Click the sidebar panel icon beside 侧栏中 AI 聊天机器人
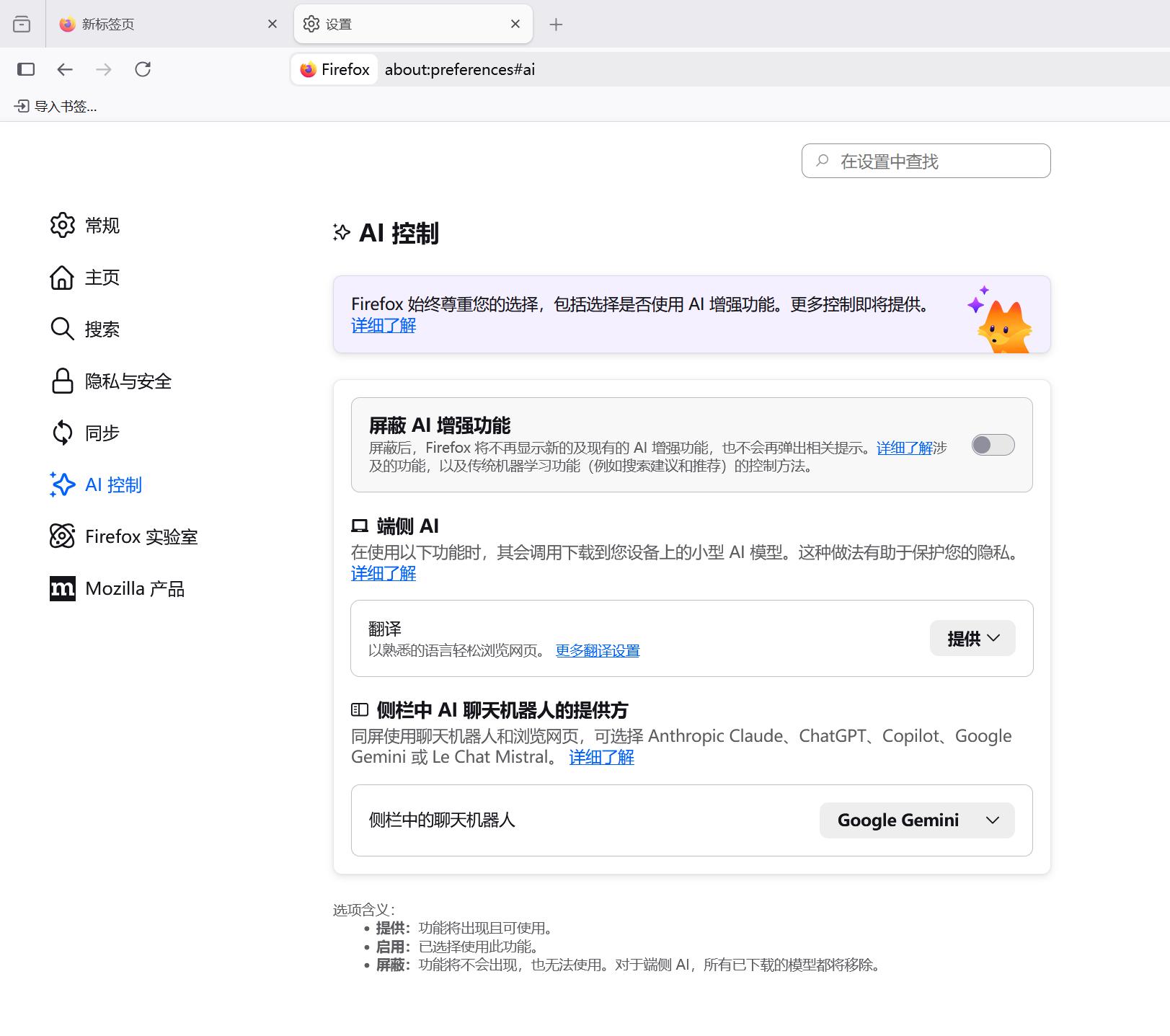This screenshot has height=1036, width=1170. [359, 710]
